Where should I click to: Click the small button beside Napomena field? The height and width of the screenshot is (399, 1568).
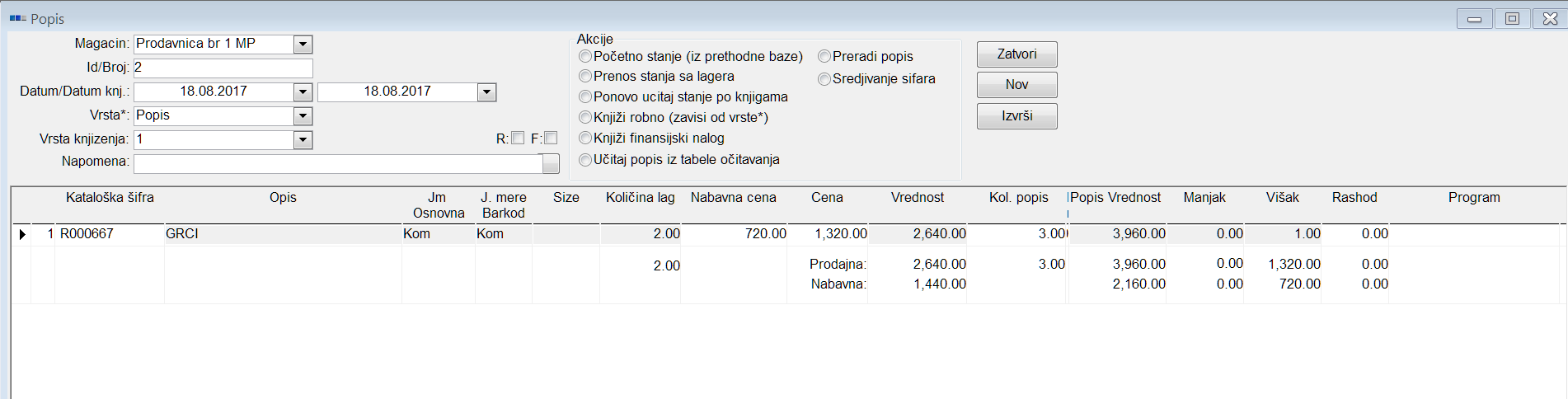coord(551,163)
